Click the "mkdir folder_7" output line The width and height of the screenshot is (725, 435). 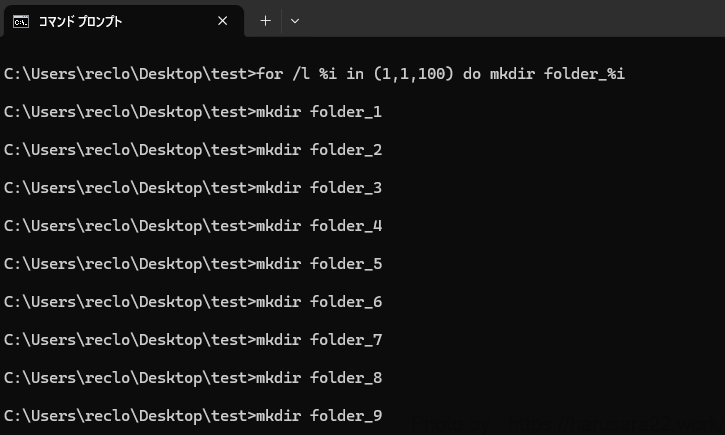pos(319,340)
